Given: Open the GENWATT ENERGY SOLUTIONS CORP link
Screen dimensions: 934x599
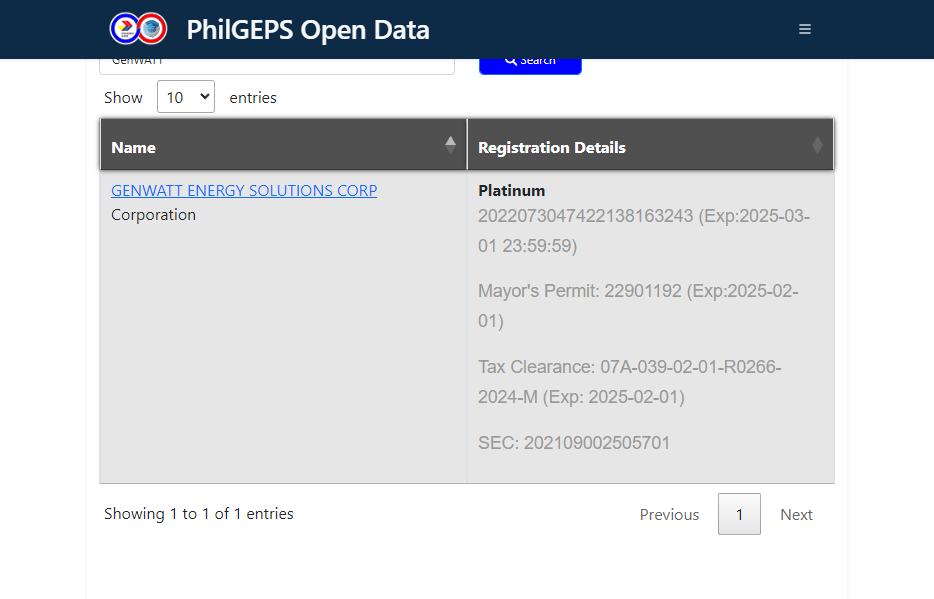Looking at the screenshot, I should pyautogui.click(x=244, y=190).
